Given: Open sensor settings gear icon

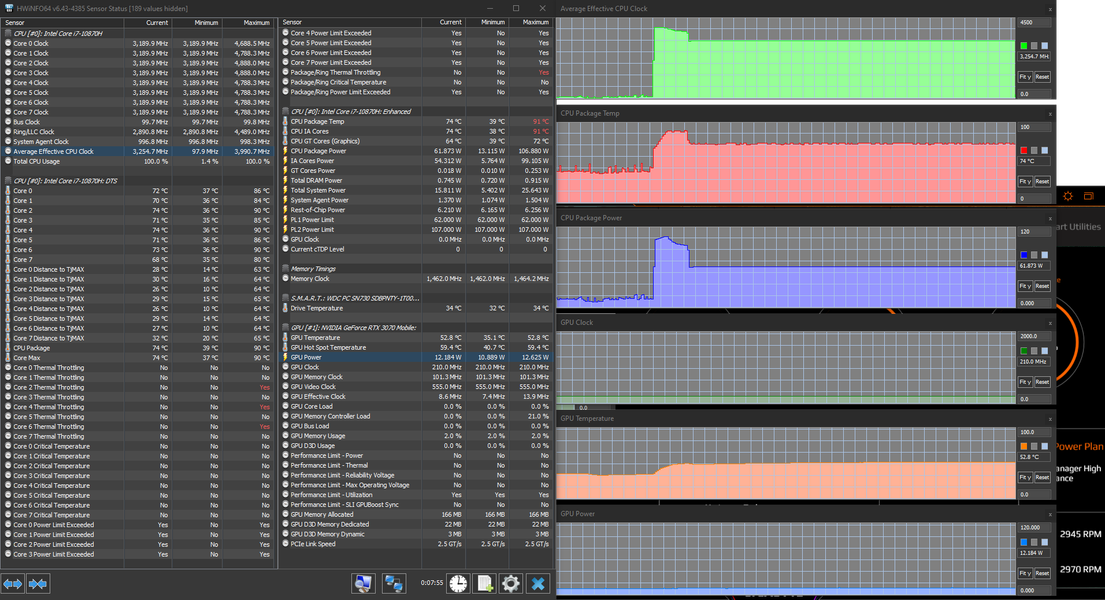Looking at the screenshot, I should (511, 583).
